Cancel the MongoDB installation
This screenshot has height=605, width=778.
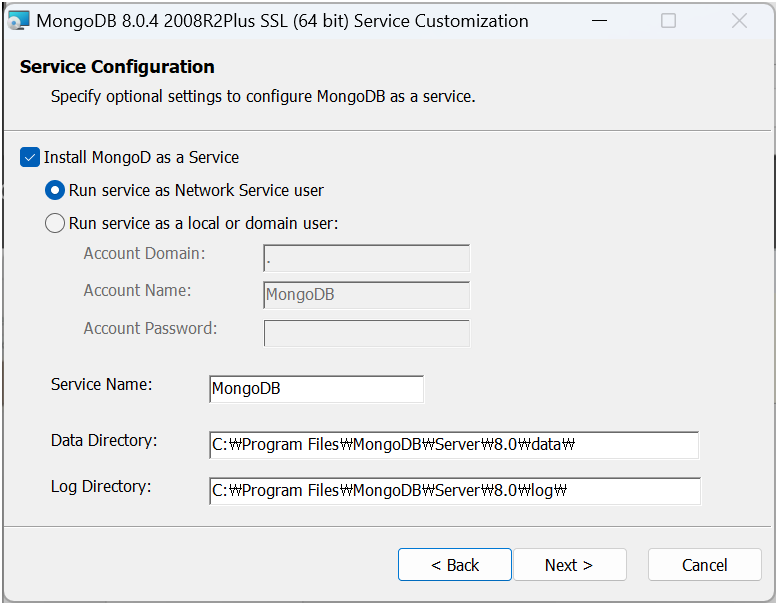(705, 565)
